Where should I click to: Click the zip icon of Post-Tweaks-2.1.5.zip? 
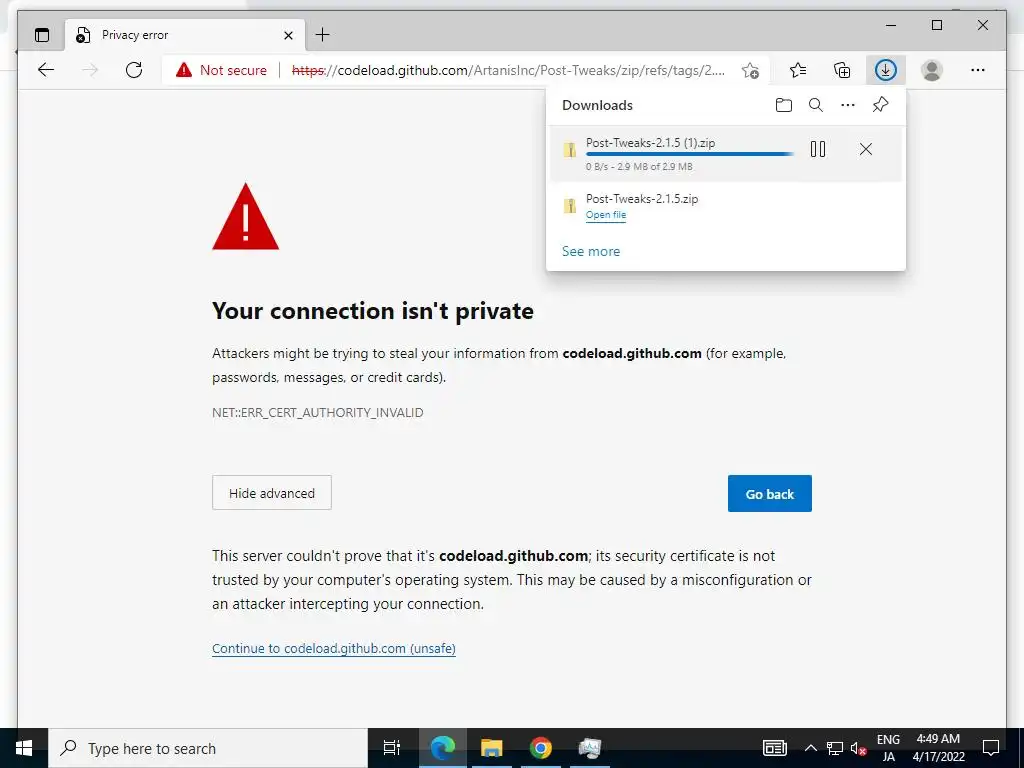[x=570, y=206]
